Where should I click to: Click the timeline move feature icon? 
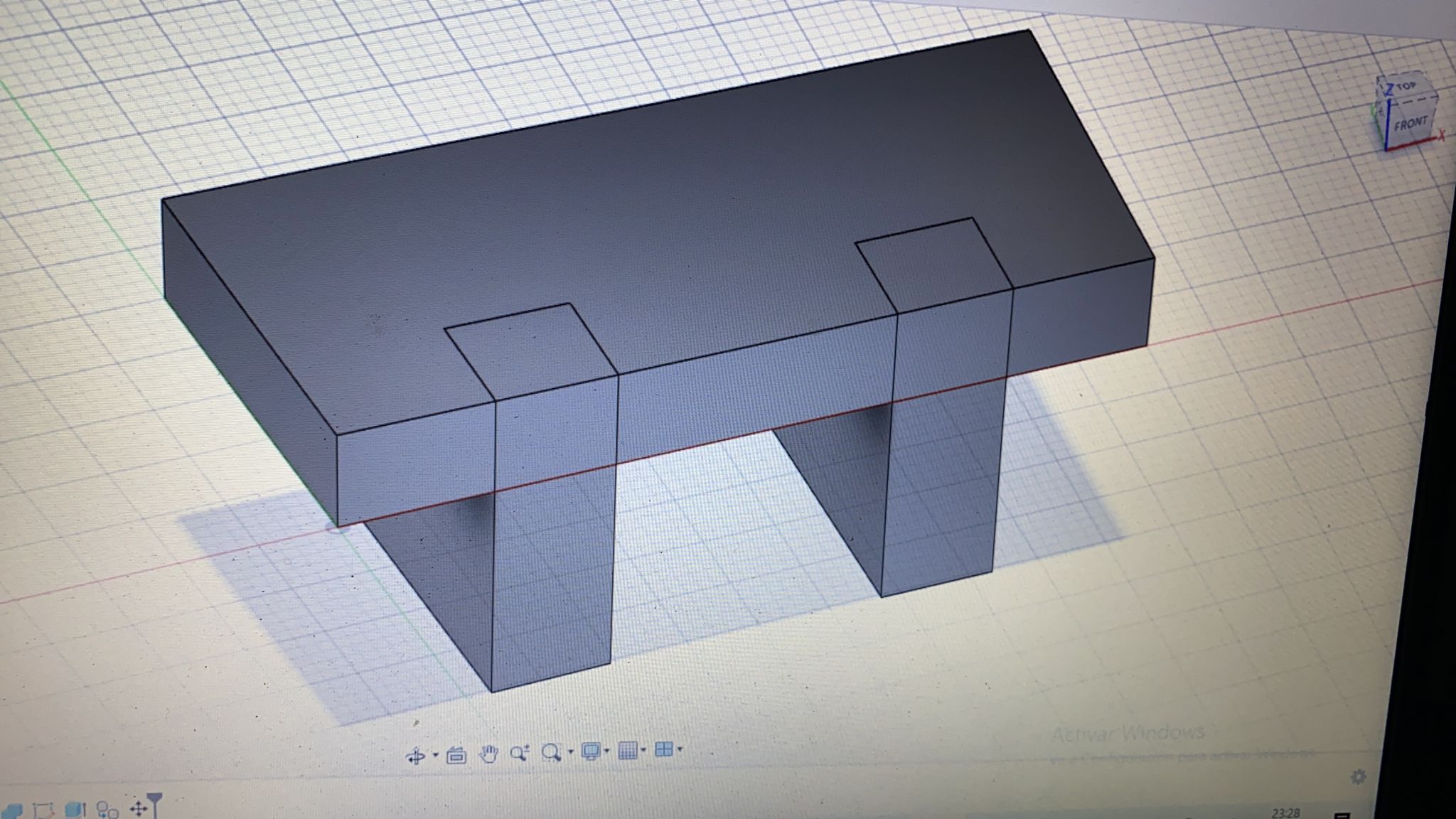pyautogui.click(x=138, y=809)
